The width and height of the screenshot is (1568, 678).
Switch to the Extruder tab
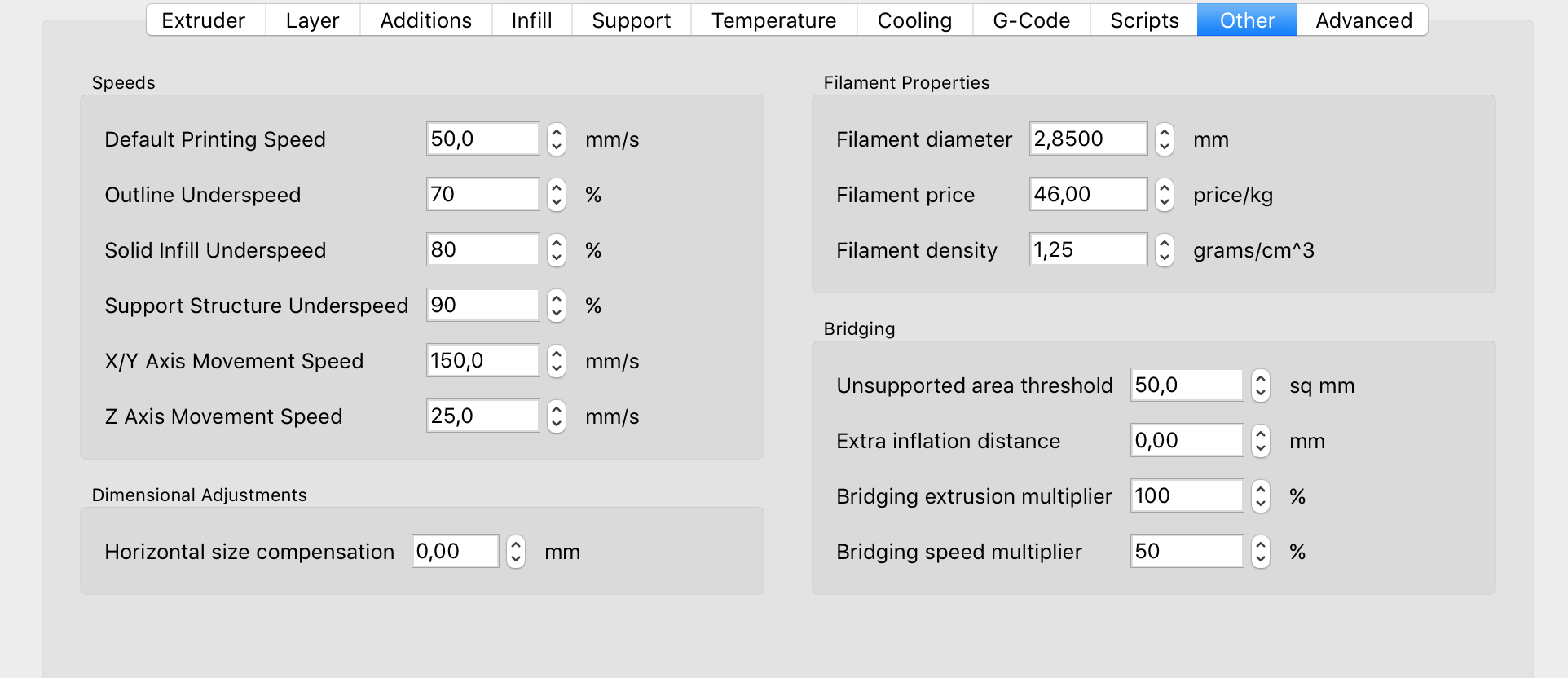point(204,20)
